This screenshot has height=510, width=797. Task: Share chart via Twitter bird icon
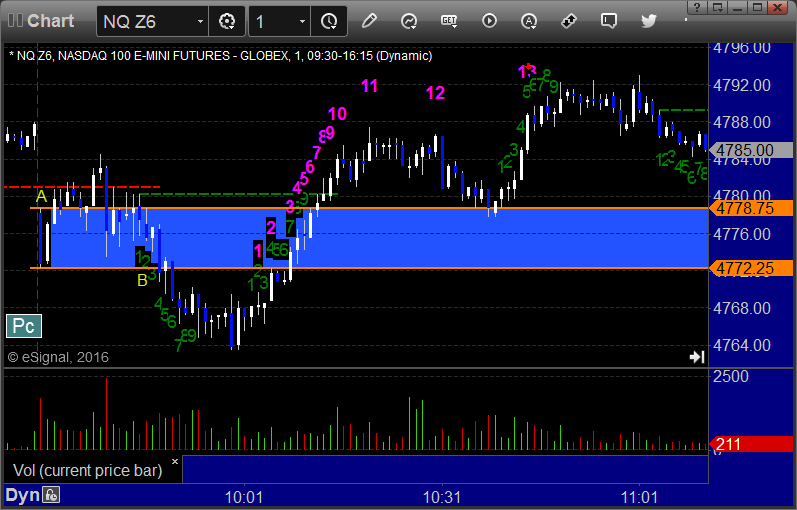point(649,21)
